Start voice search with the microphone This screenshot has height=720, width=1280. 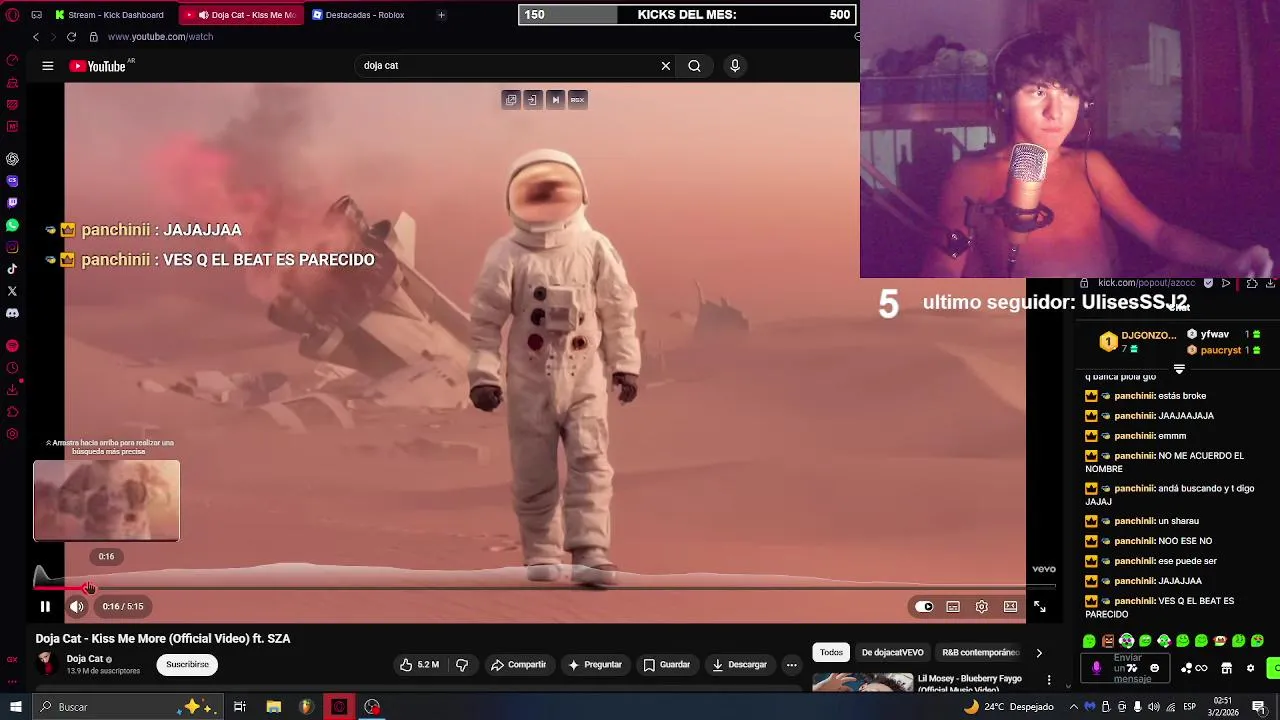(x=735, y=66)
